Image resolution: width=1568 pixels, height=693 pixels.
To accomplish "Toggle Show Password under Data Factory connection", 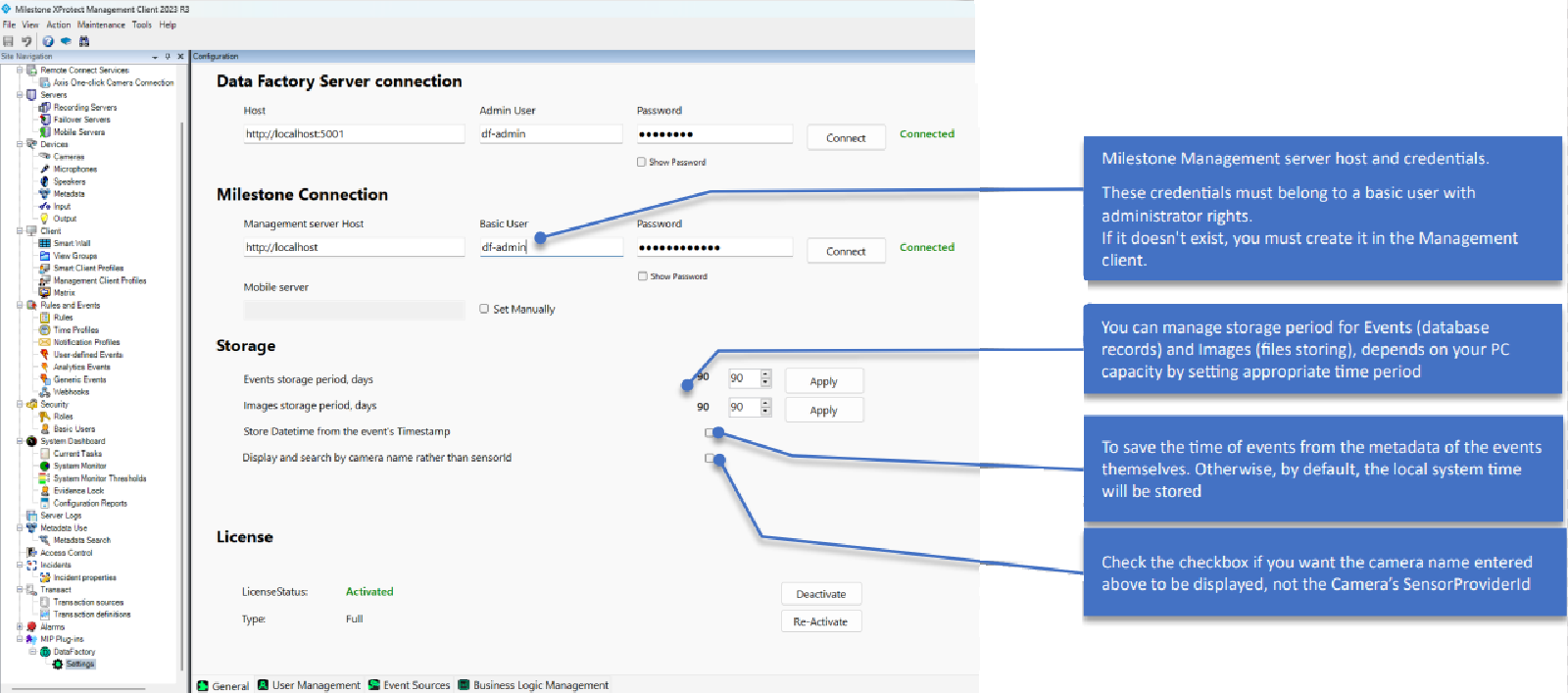I will [641, 163].
